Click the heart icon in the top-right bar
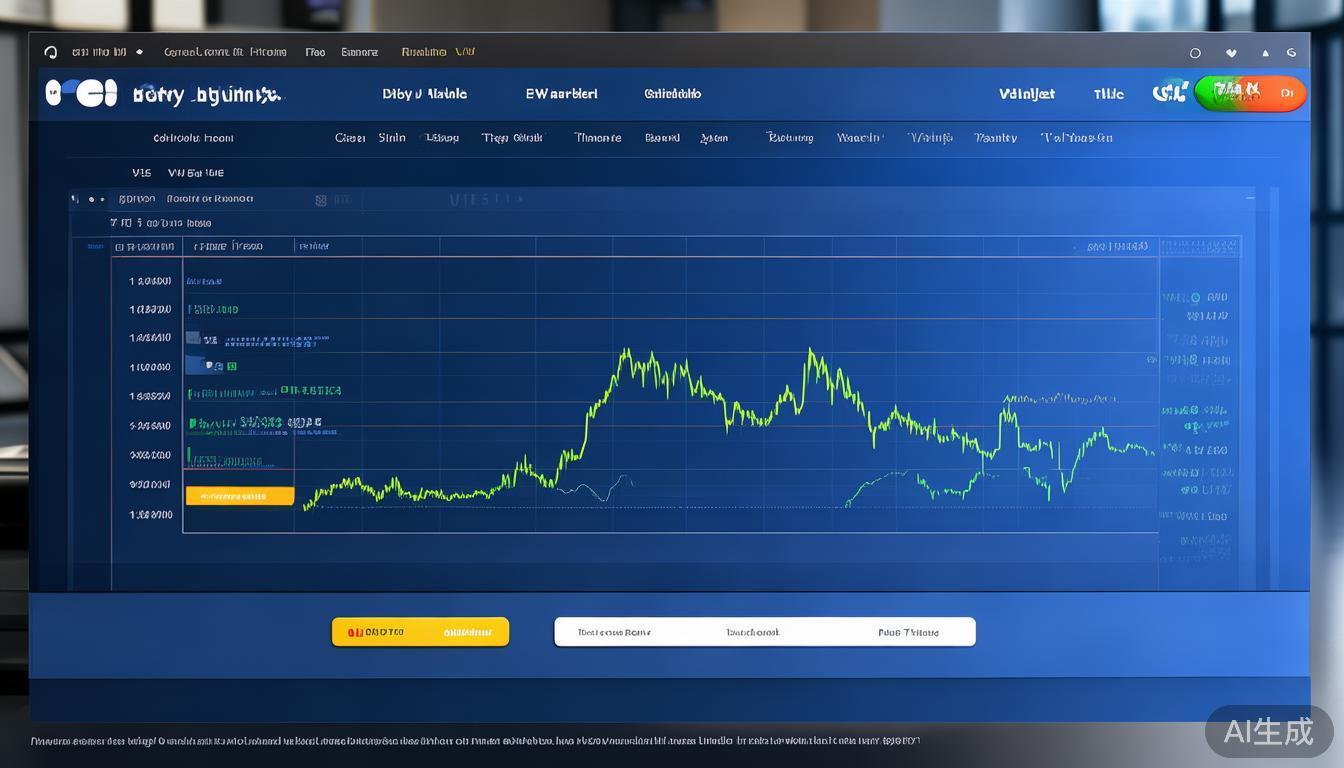Viewport: 1344px width, 768px height. (x=1231, y=53)
